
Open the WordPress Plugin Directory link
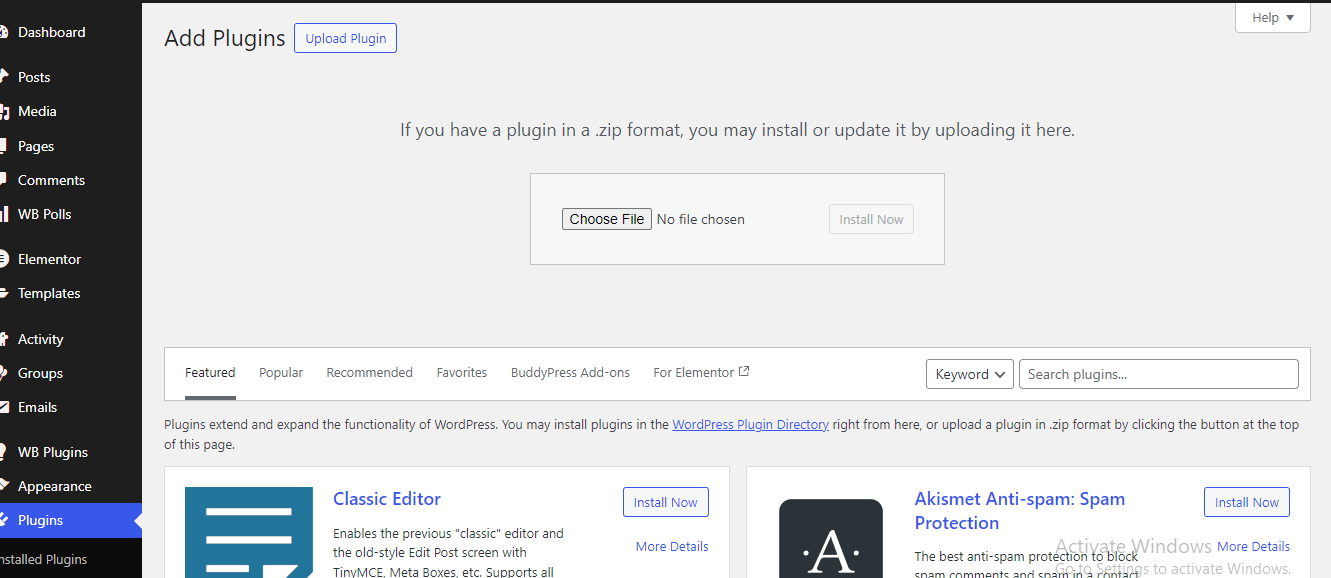click(x=750, y=425)
